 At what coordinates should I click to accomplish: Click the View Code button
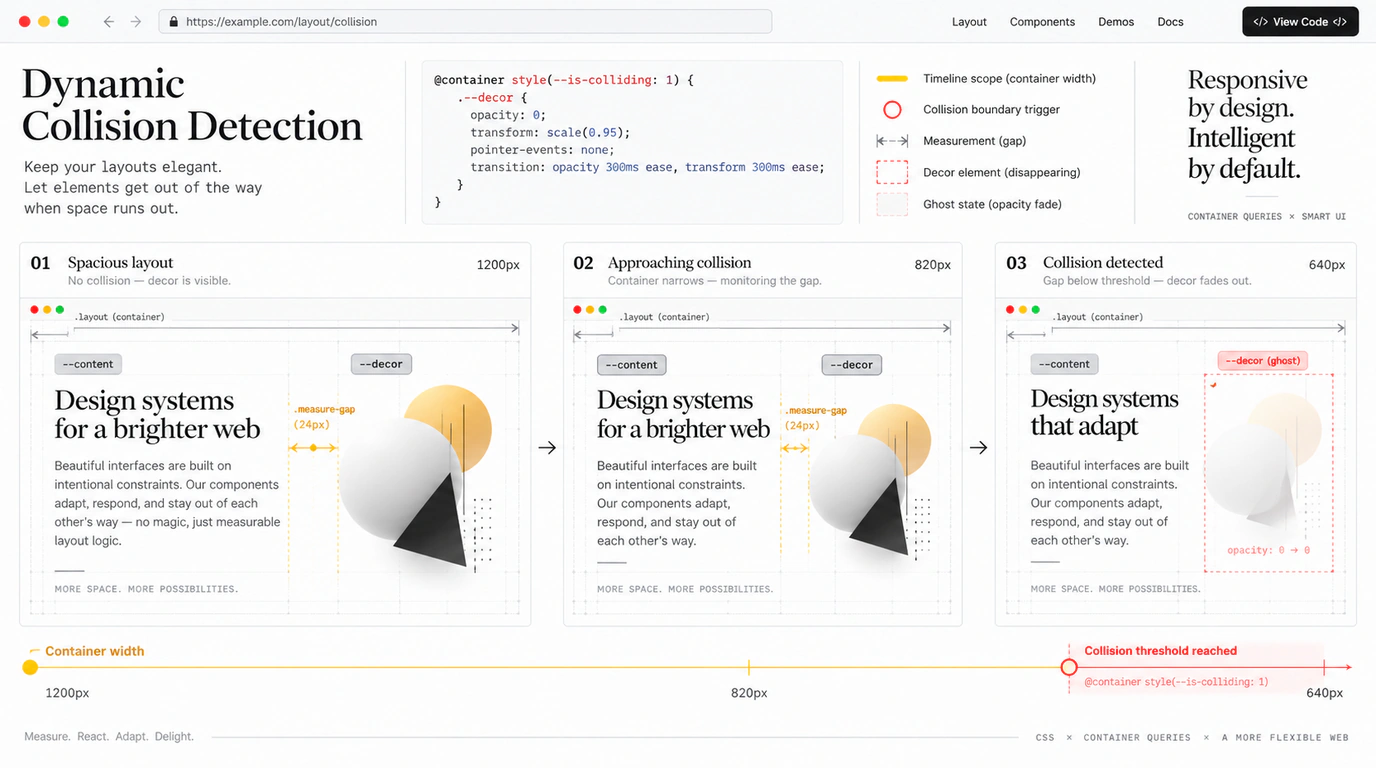[1300, 21]
